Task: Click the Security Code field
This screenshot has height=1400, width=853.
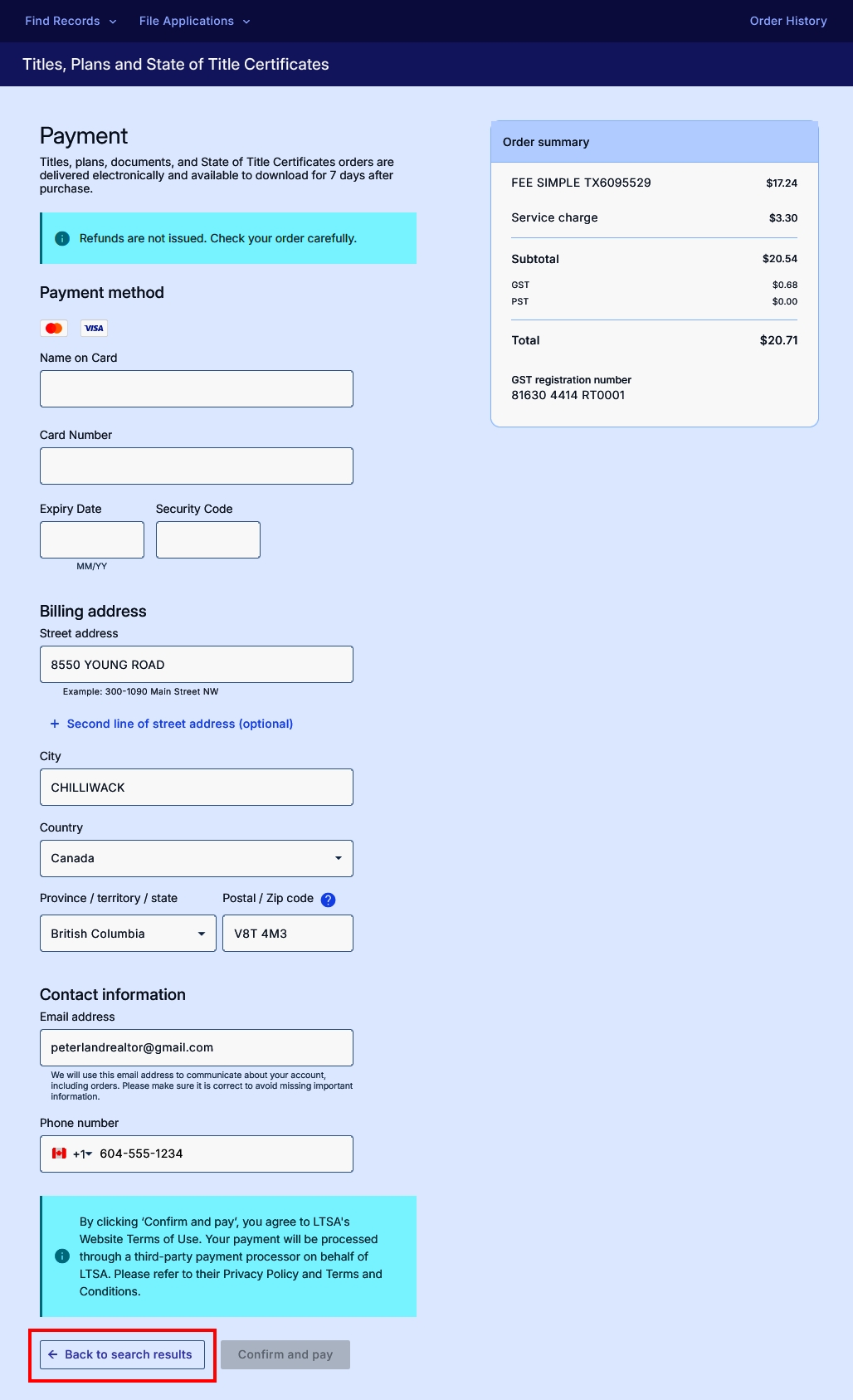Action: click(x=208, y=539)
